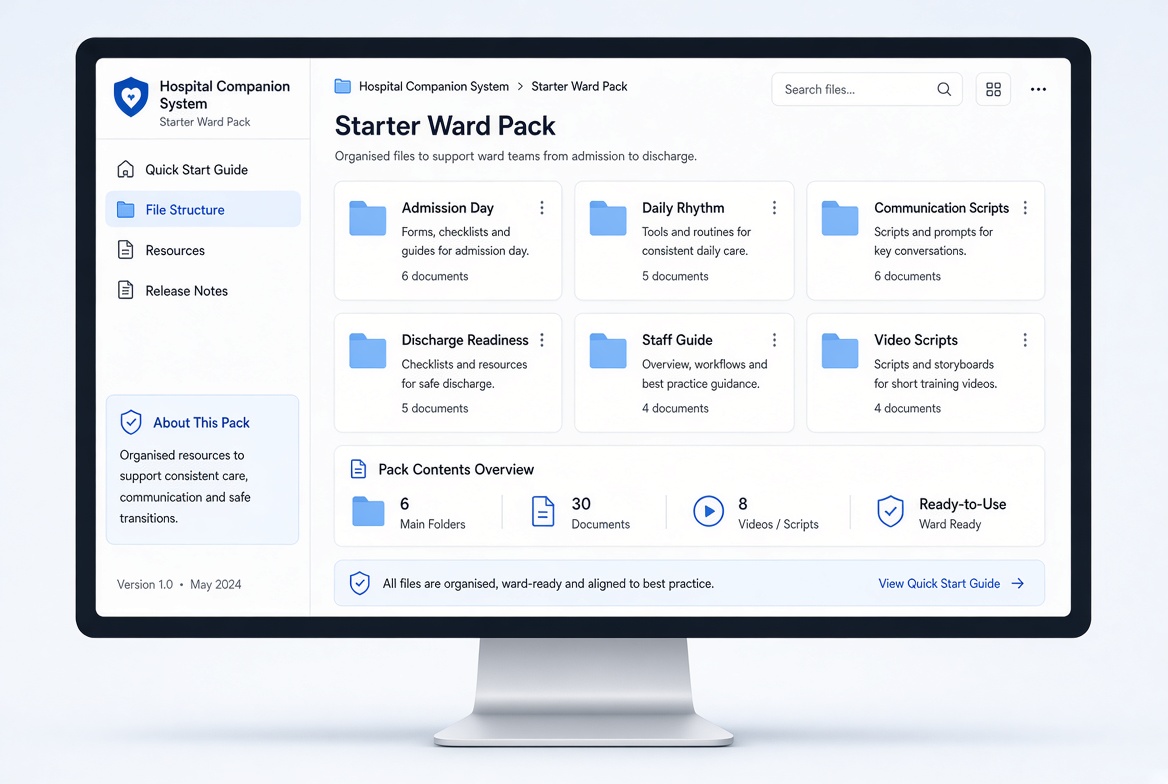Click the arrow beside View Quick Start Guide
The image size is (1168, 784).
[x=1018, y=584]
